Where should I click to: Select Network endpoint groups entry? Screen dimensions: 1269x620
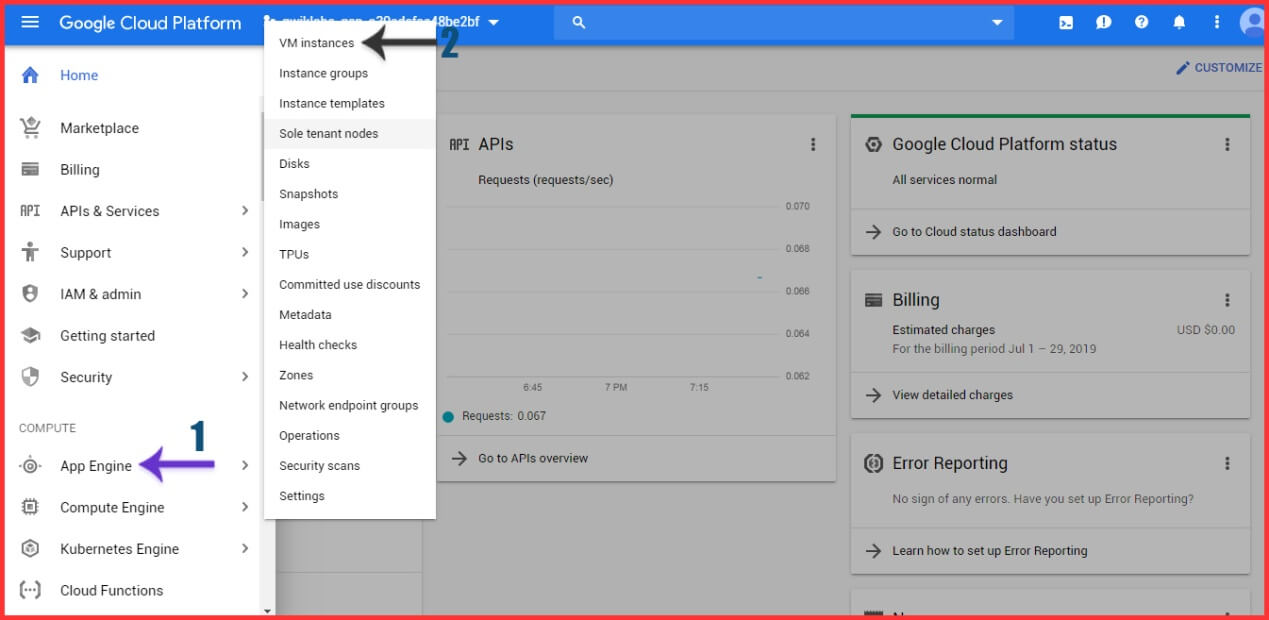(349, 405)
